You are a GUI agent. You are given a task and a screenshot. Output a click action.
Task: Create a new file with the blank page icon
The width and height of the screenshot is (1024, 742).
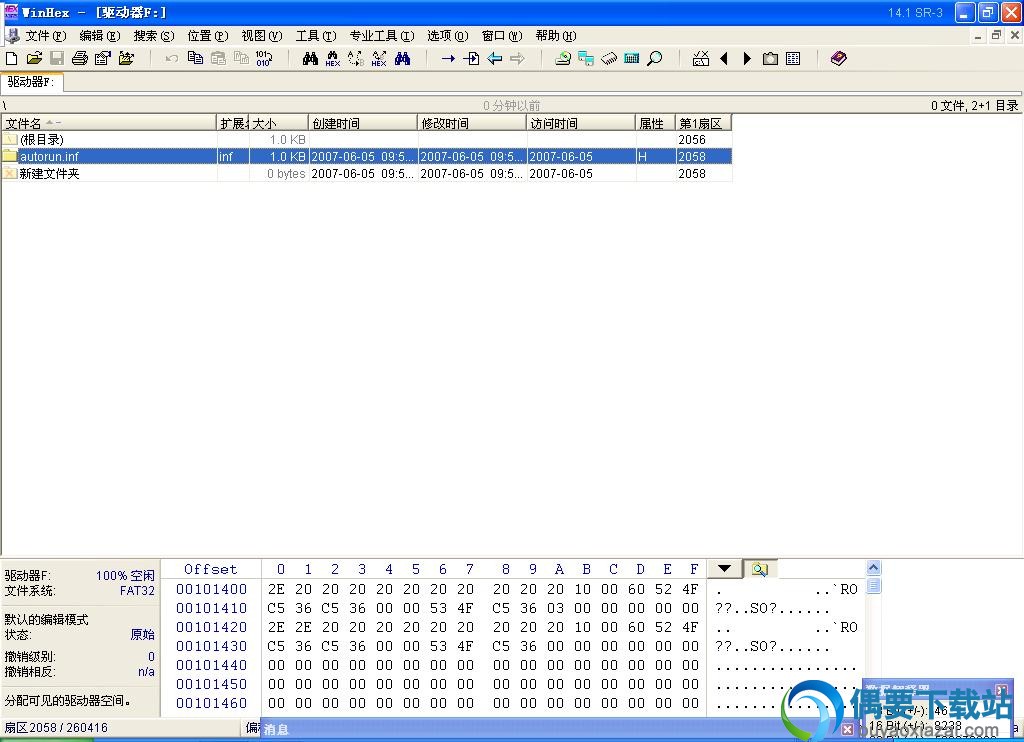coord(11,59)
